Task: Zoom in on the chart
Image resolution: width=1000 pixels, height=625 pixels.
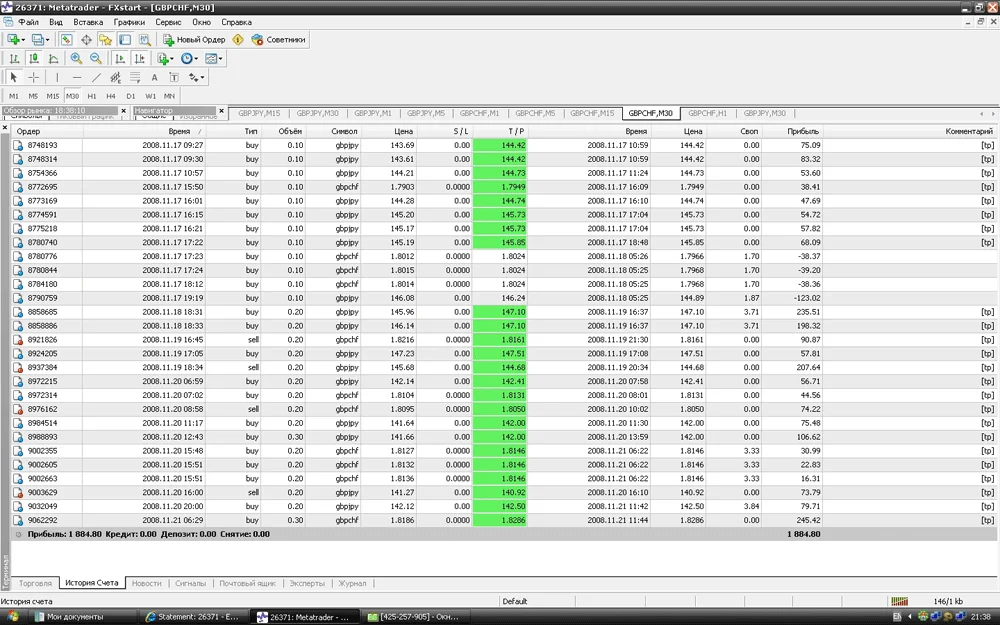Action: pyautogui.click(x=77, y=59)
